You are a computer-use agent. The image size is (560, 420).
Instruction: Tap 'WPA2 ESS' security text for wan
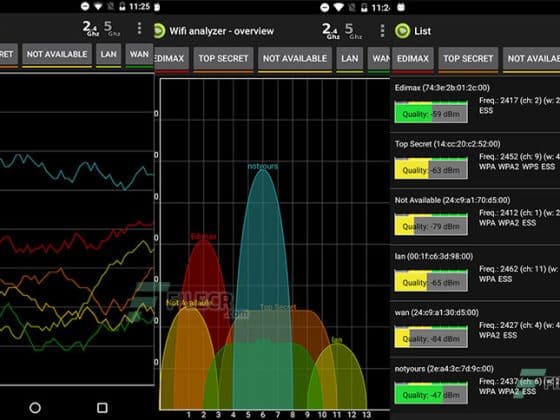point(498,335)
